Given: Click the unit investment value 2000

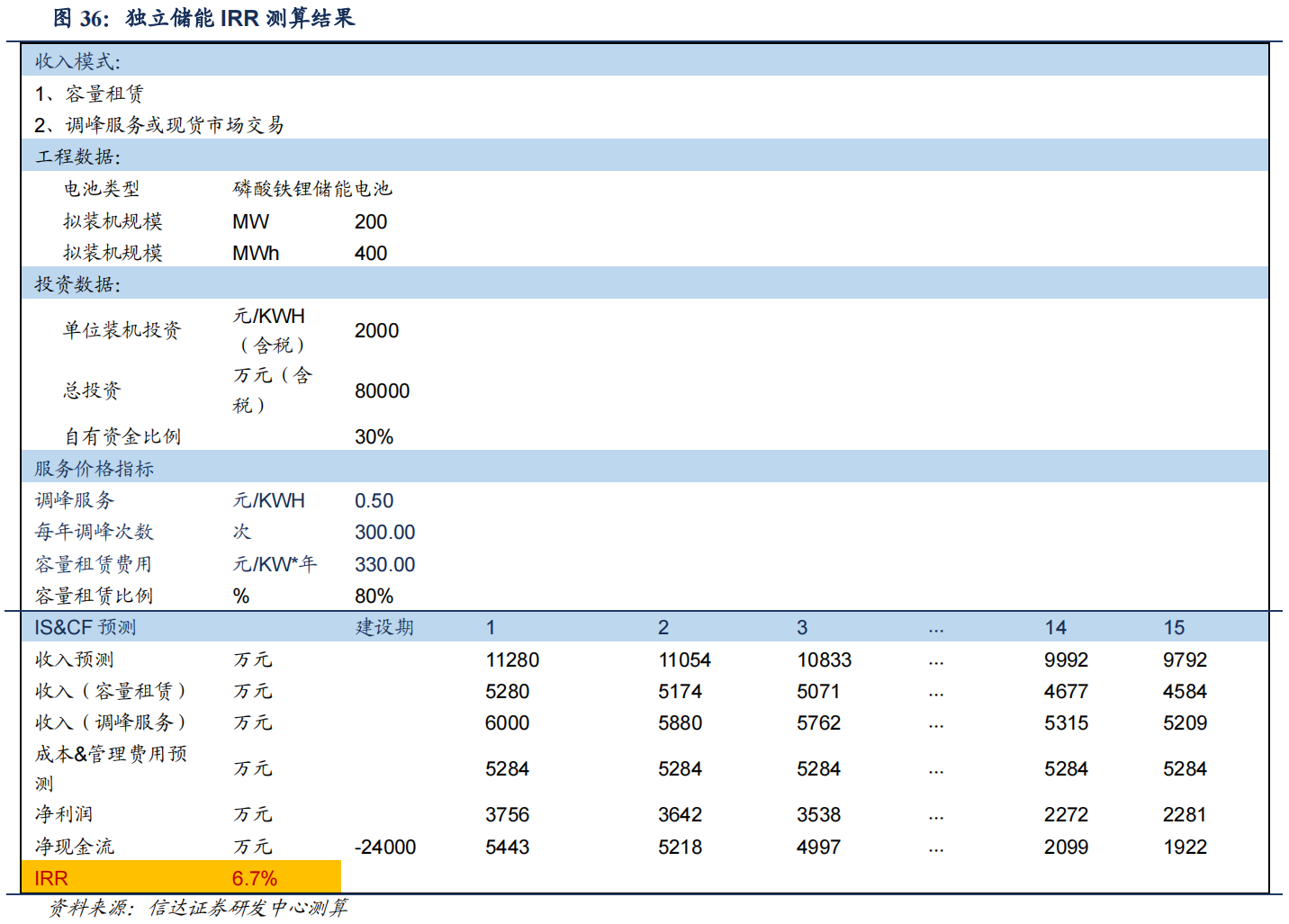Looking at the screenshot, I should coord(376,330).
